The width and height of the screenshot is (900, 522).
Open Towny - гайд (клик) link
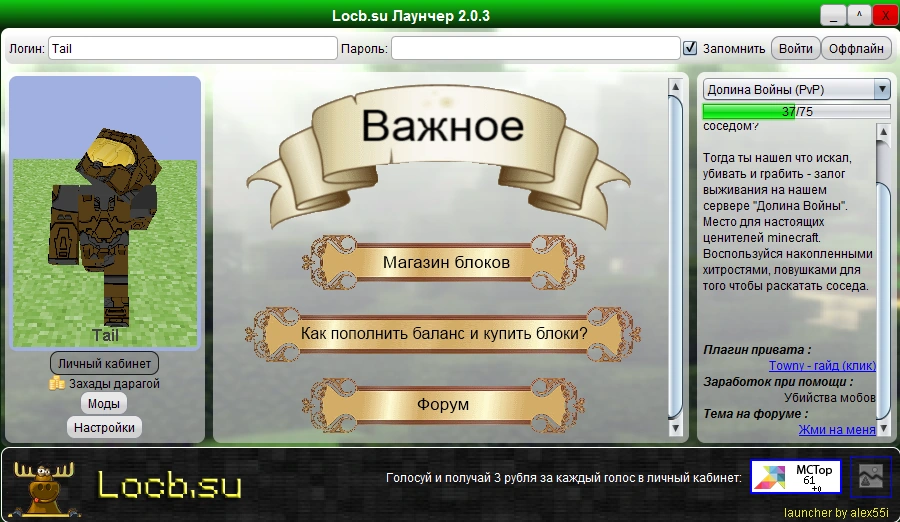822,366
